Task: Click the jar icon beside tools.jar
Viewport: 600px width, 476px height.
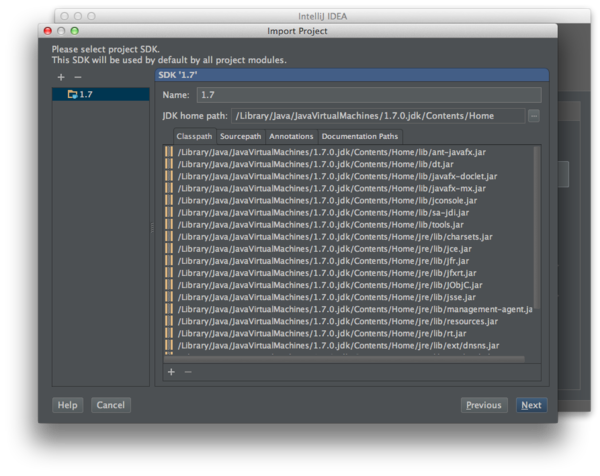Action: [x=169, y=224]
